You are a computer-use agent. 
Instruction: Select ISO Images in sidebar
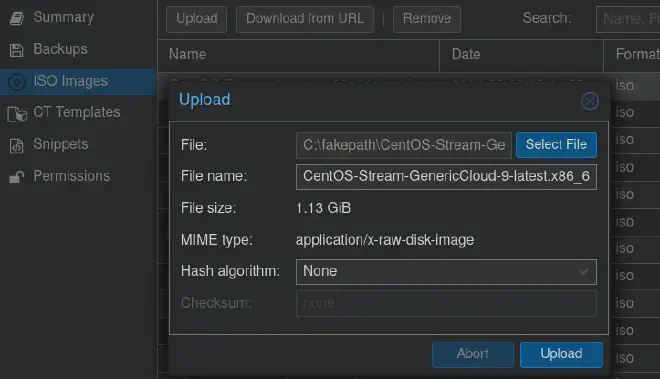click(x=78, y=81)
